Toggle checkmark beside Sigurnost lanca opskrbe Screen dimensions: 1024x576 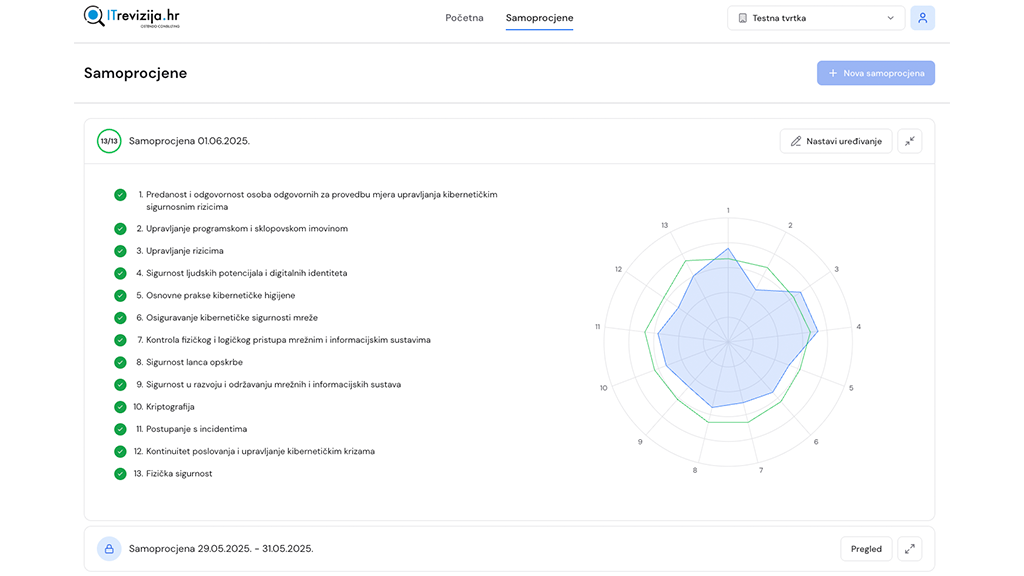[x=119, y=361]
